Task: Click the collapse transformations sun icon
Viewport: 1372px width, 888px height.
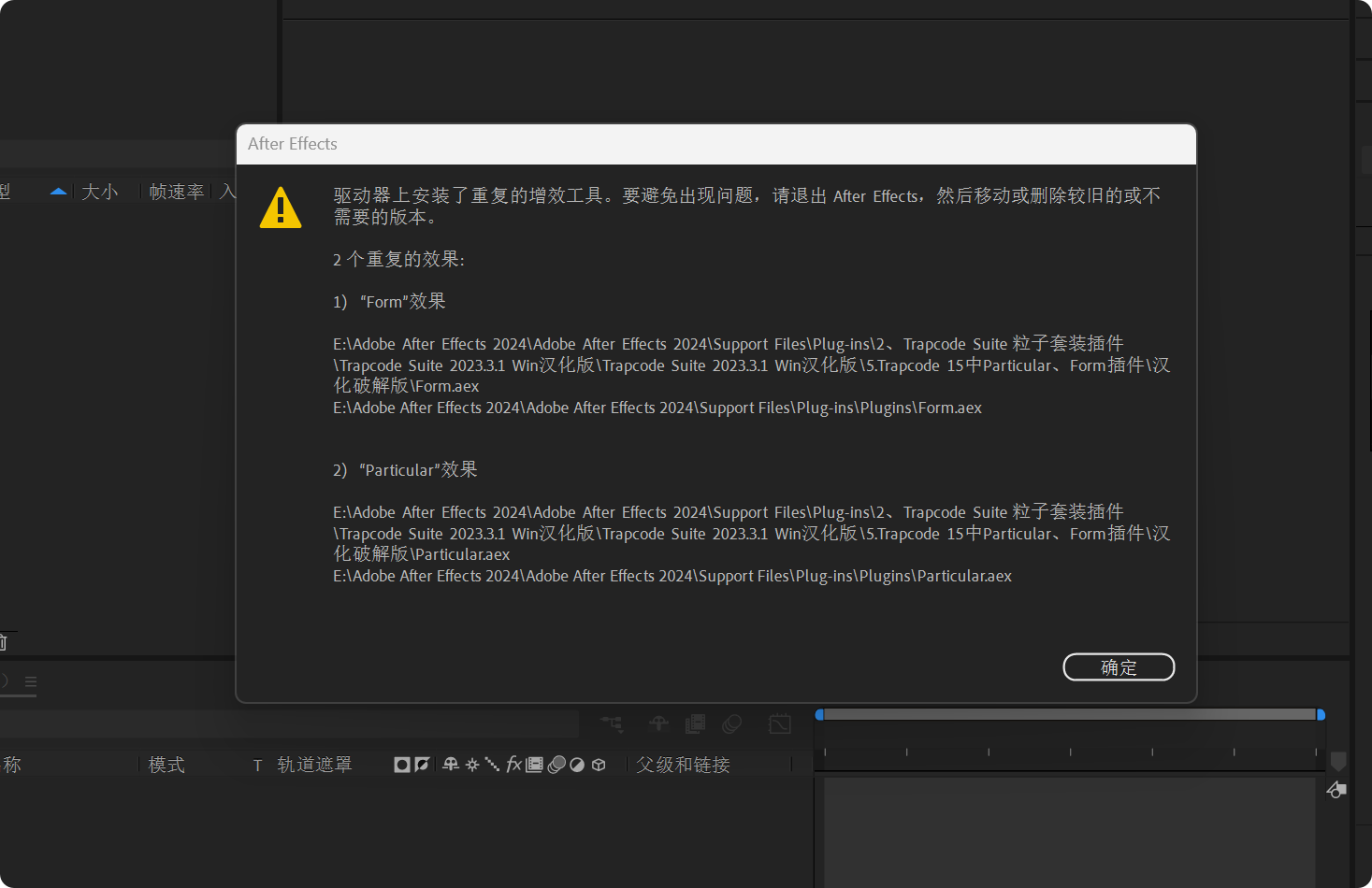Action: [472, 765]
